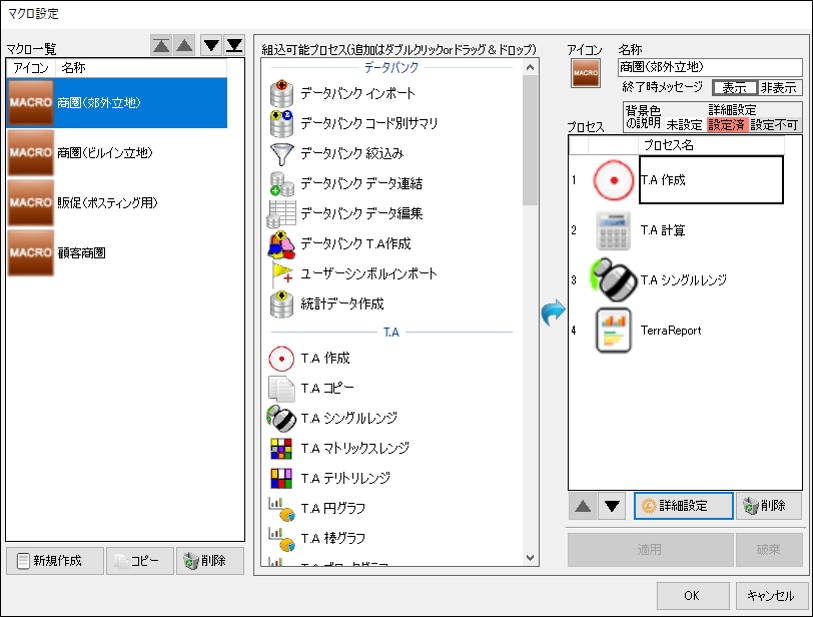Select the T.A マトリックスレンジ icon
Image resolution: width=813 pixels, height=617 pixels.
tap(282, 448)
